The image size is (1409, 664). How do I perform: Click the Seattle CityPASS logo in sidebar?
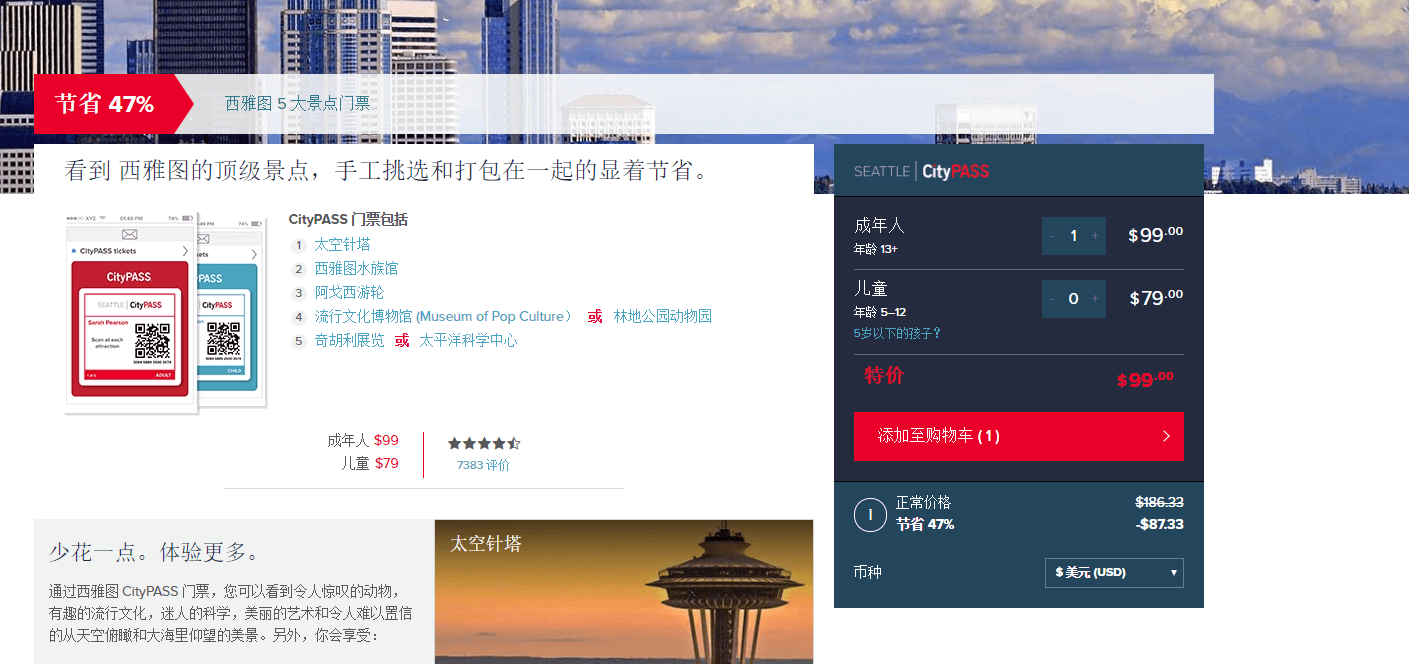click(921, 171)
